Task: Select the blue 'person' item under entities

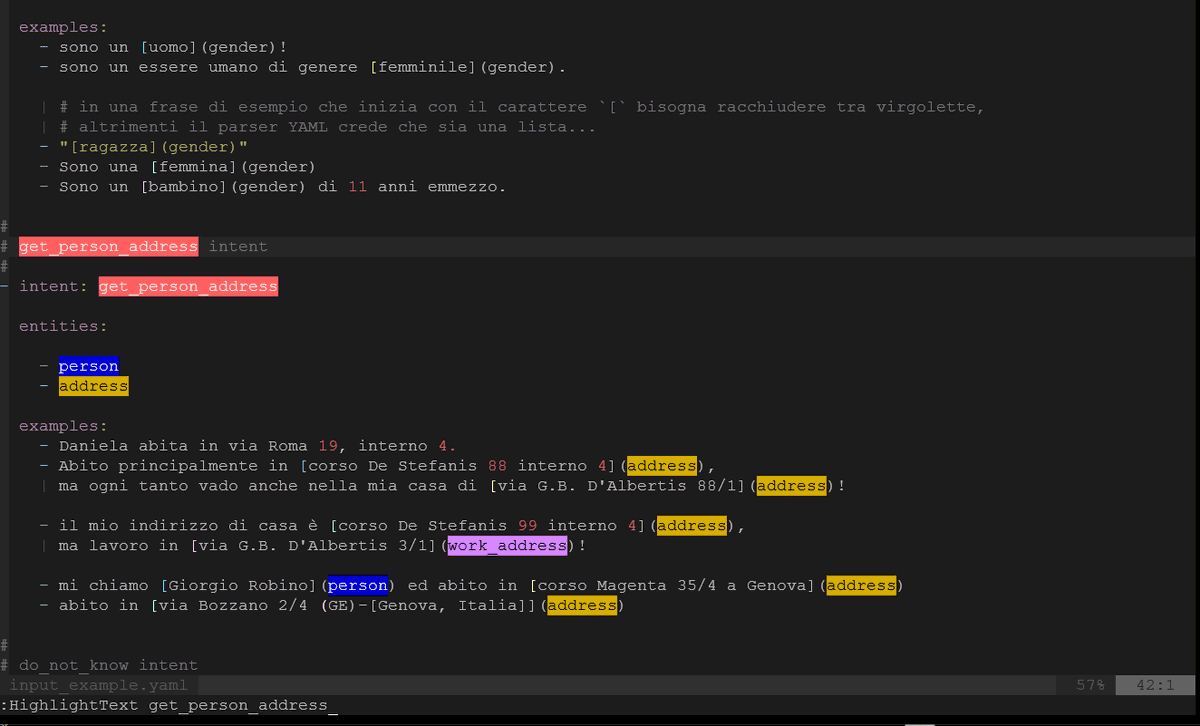Action: click(88, 366)
